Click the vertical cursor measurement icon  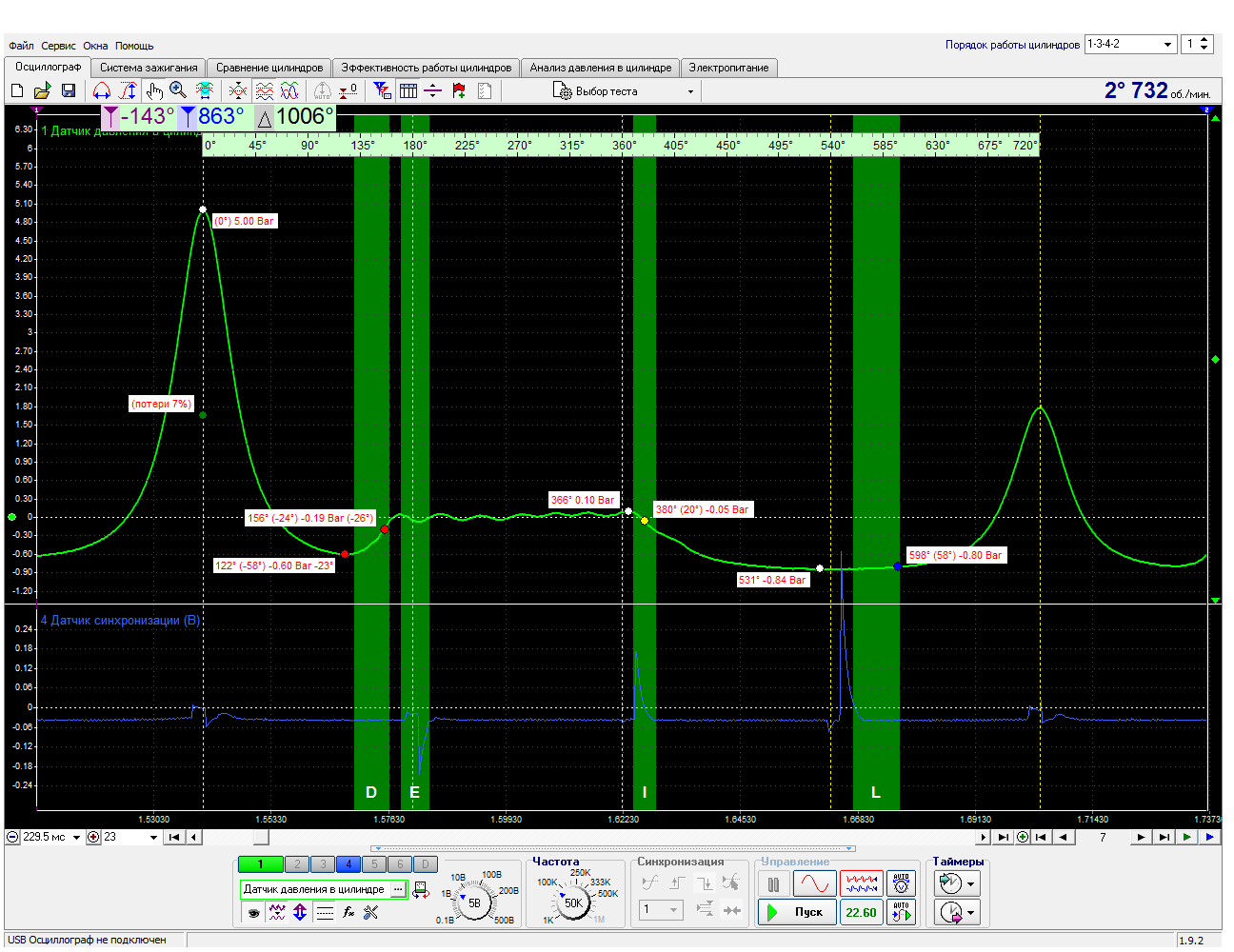point(128,90)
